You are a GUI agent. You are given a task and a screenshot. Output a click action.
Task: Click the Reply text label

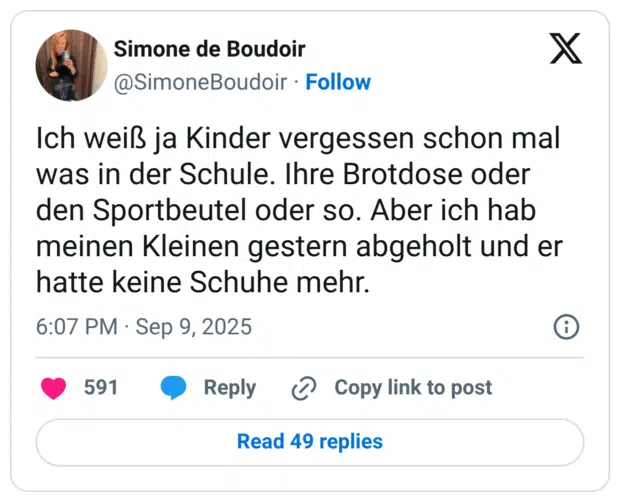(230, 388)
